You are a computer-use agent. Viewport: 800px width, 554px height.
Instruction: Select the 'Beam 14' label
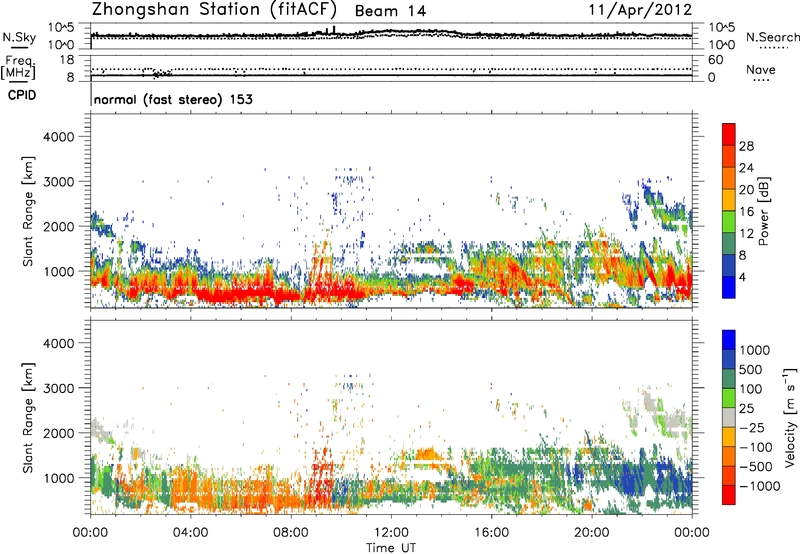(x=390, y=11)
